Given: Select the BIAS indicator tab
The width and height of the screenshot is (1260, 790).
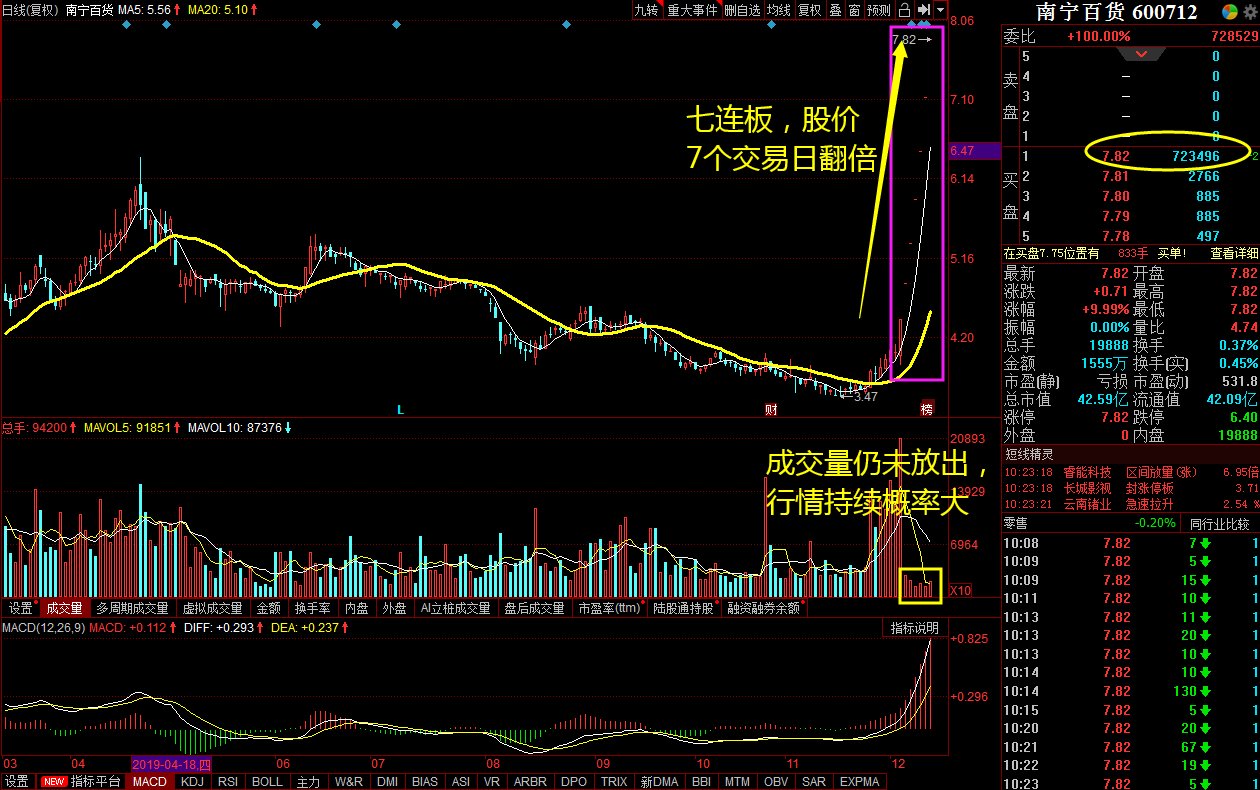Looking at the screenshot, I should click(425, 781).
